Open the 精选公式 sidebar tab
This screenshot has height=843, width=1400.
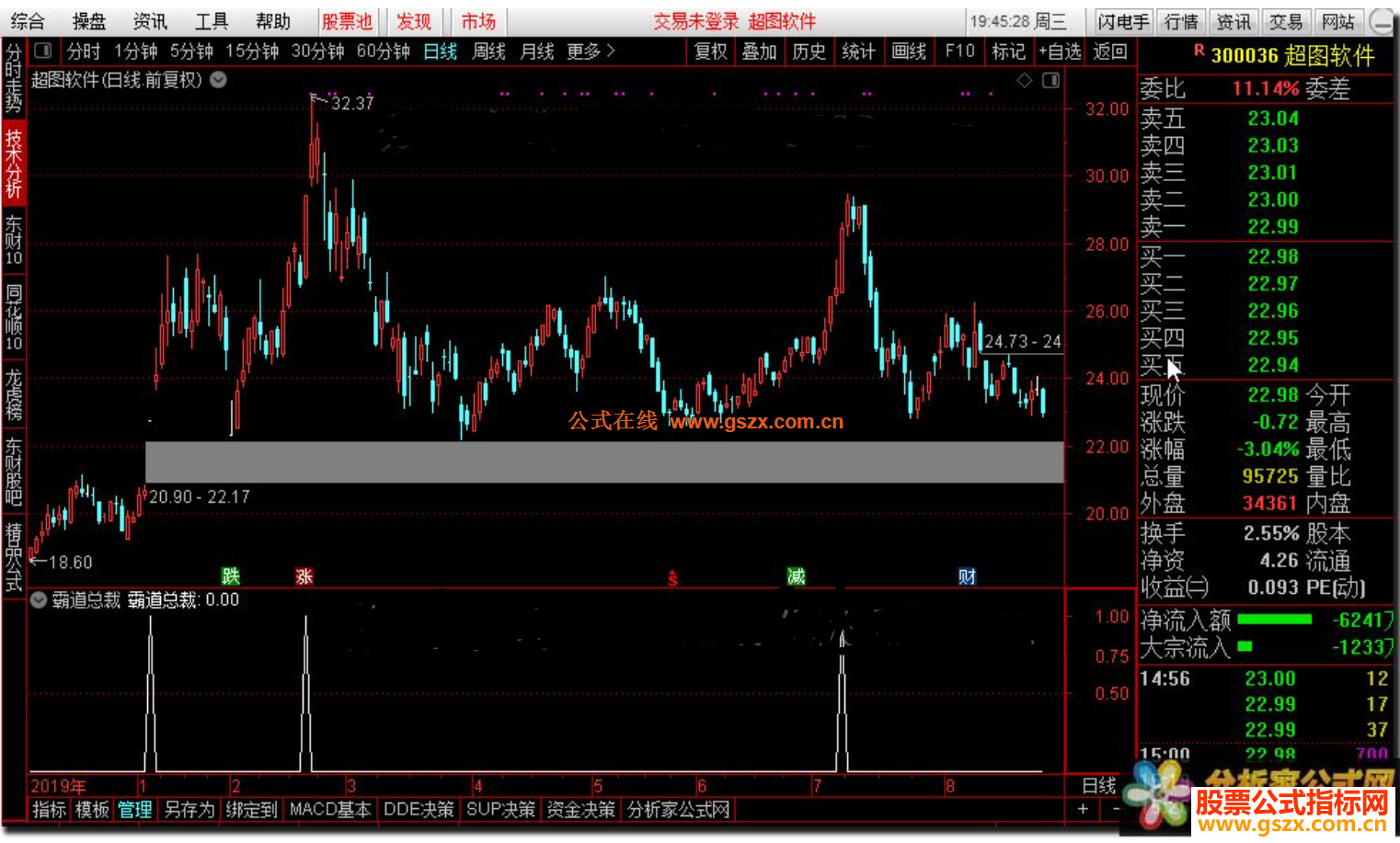14,556
